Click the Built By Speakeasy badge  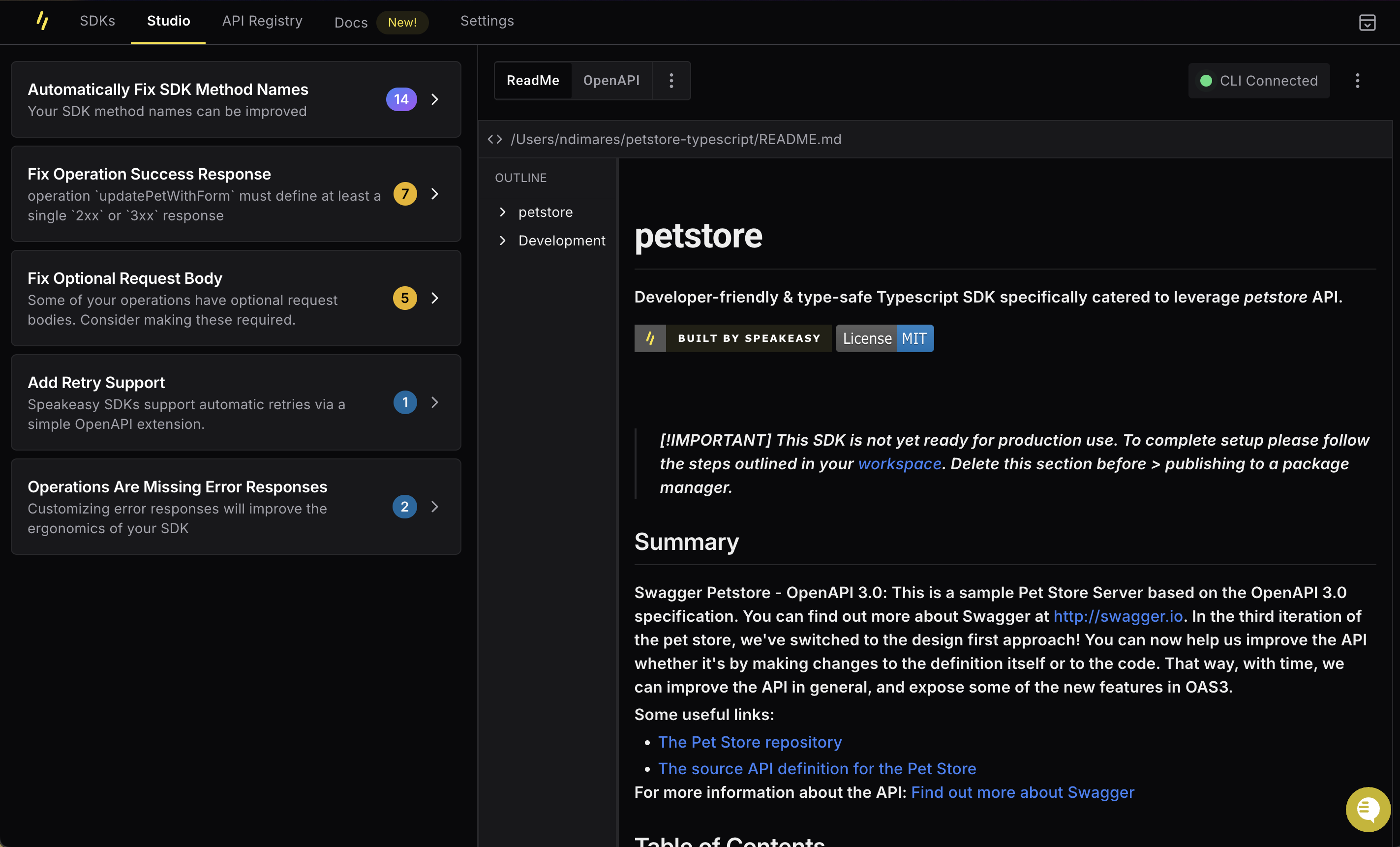point(732,338)
